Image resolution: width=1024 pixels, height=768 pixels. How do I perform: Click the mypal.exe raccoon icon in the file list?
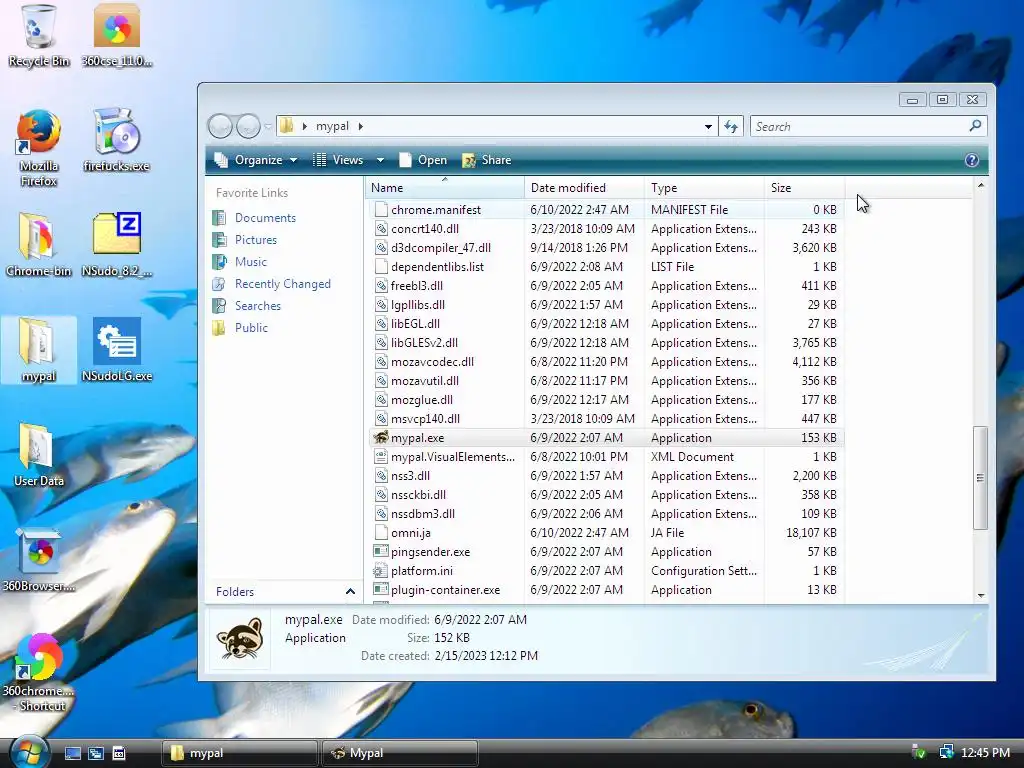[x=381, y=438]
